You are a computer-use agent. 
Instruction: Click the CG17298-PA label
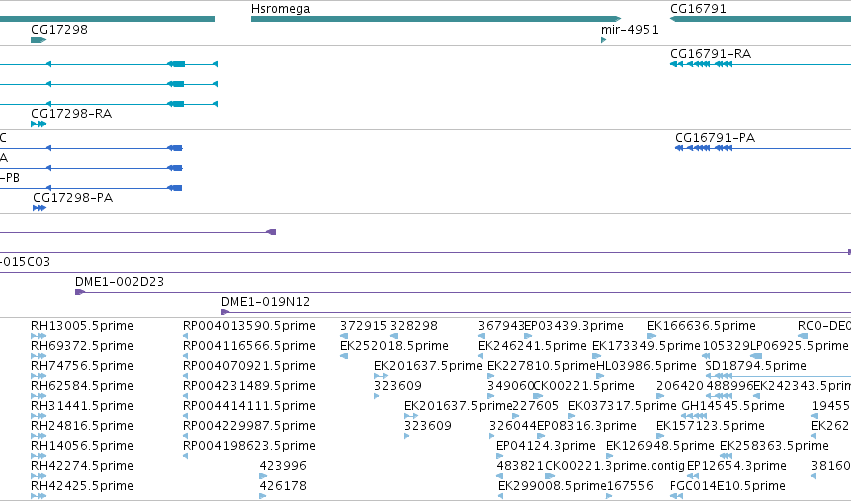coord(73,198)
